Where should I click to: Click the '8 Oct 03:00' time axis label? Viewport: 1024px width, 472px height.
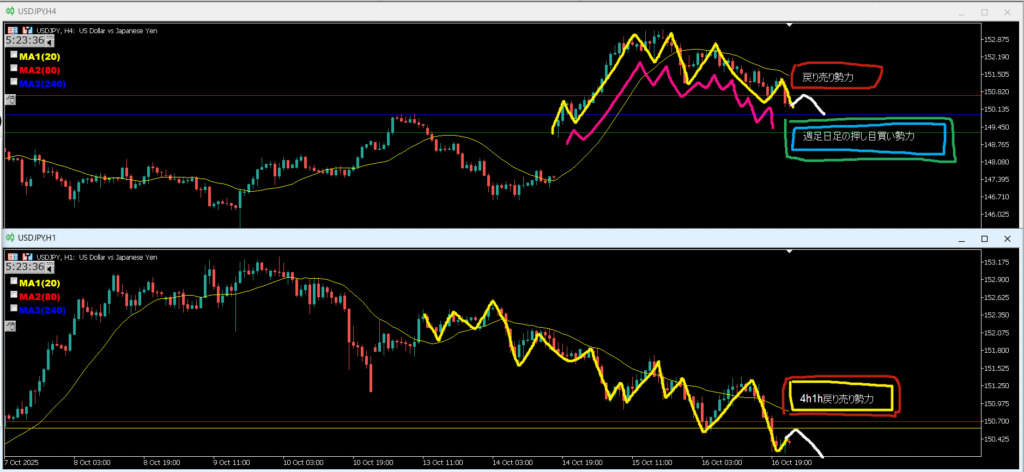pyautogui.click(x=93, y=462)
